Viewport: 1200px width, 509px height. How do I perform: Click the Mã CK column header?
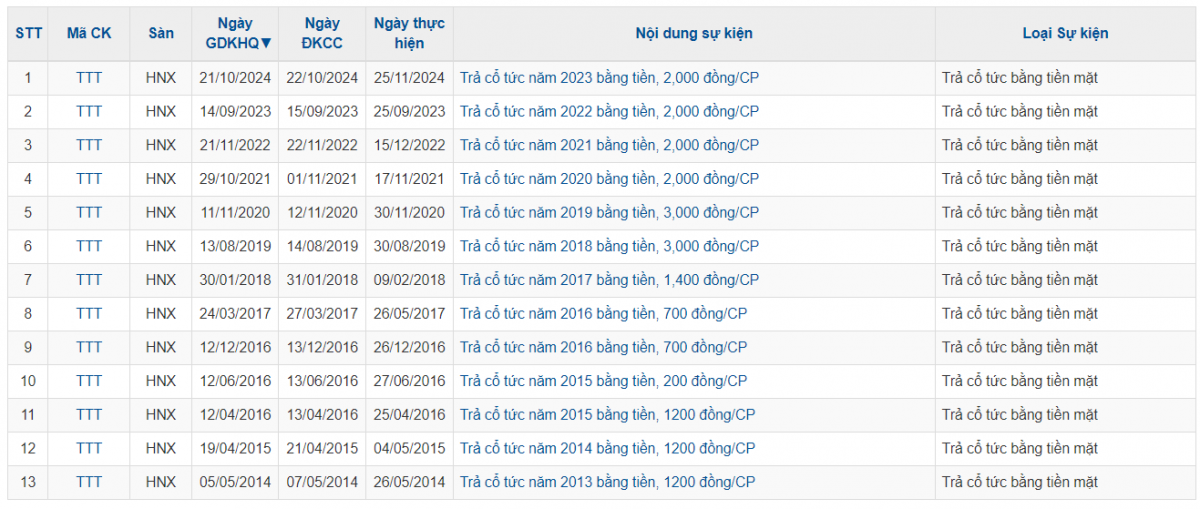point(89,33)
